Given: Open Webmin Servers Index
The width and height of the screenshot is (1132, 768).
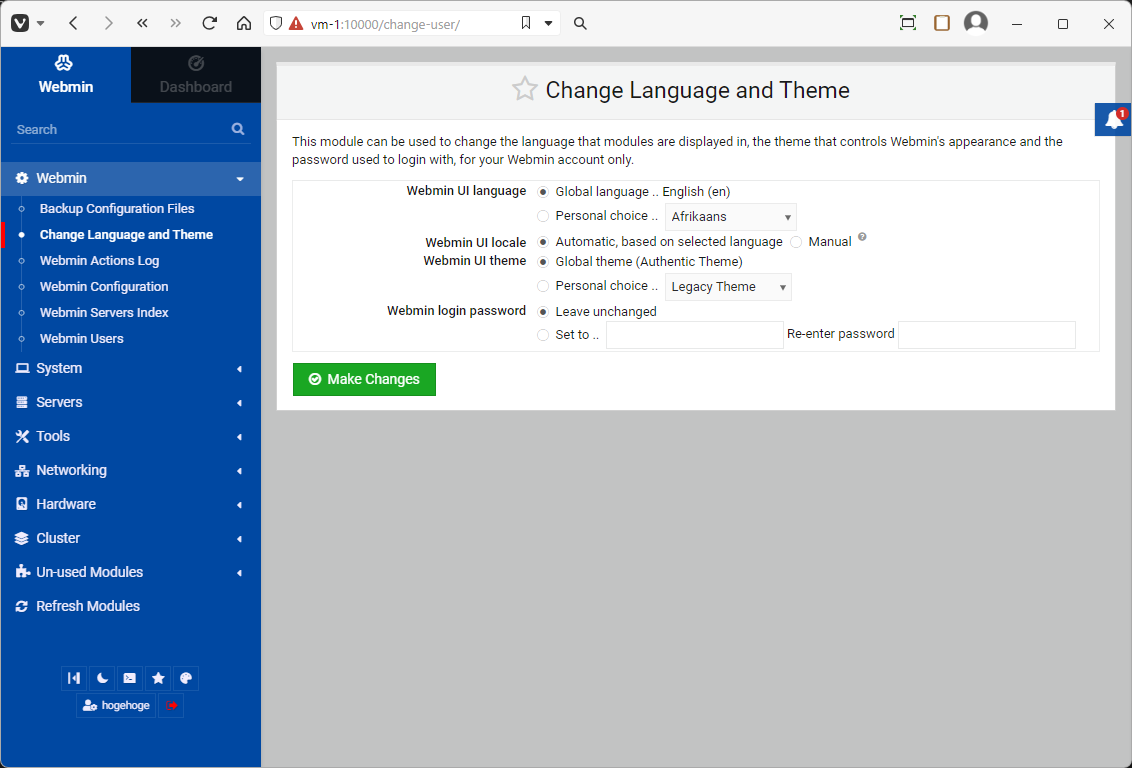Looking at the screenshot, I should [104, 313].
